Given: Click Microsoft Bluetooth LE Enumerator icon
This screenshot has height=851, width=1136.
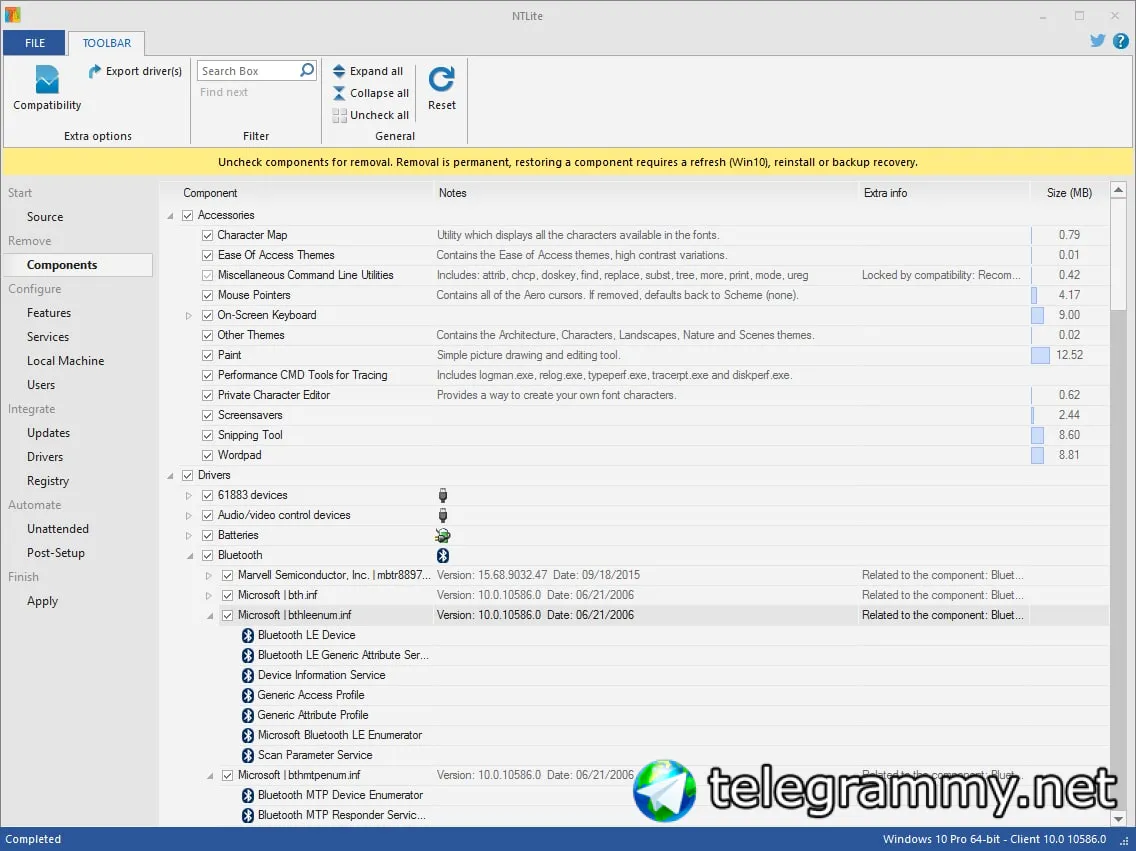Looking at the screenshot, I should point(248,735).
